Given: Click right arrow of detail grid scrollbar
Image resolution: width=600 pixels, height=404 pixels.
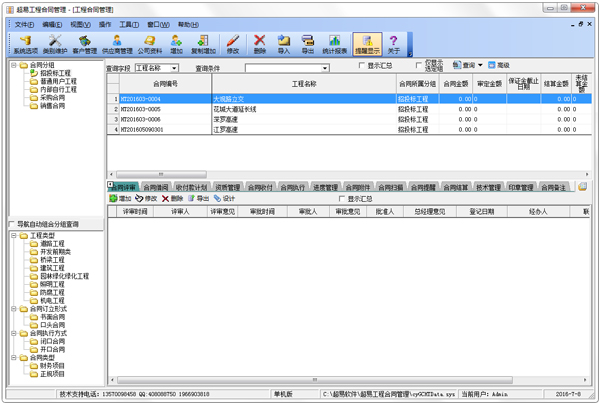Looking at the screenshot, I should tap(585, 380).
